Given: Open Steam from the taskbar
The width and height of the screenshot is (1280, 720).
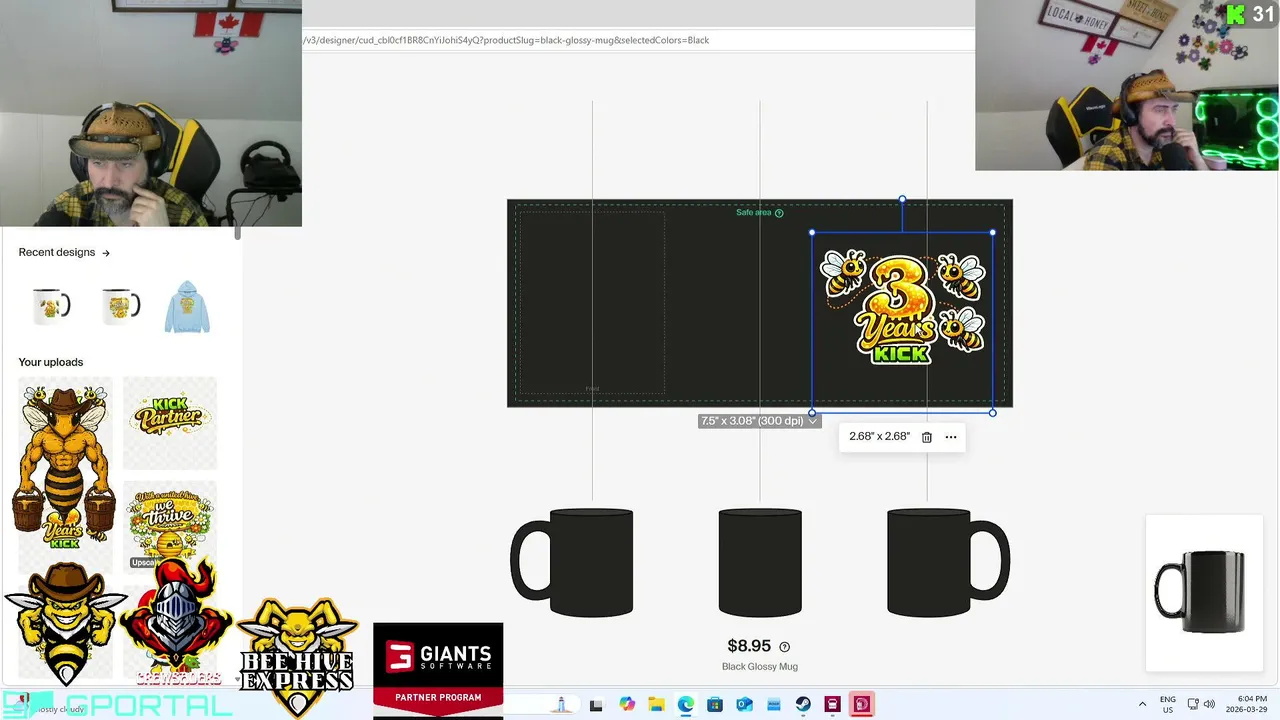Looking at the screenshot, I should (803, 705).
